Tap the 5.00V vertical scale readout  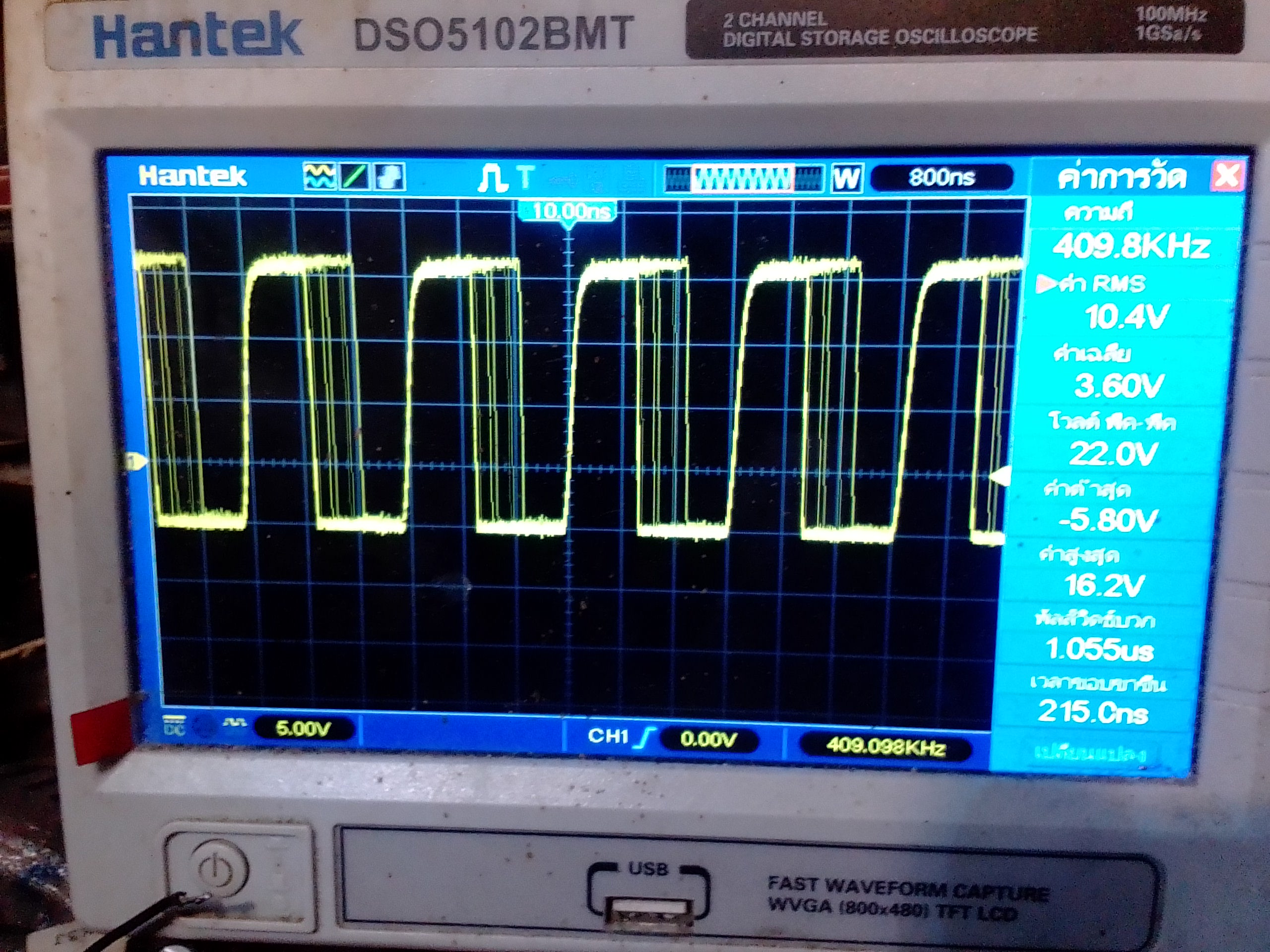pos(304,729)
